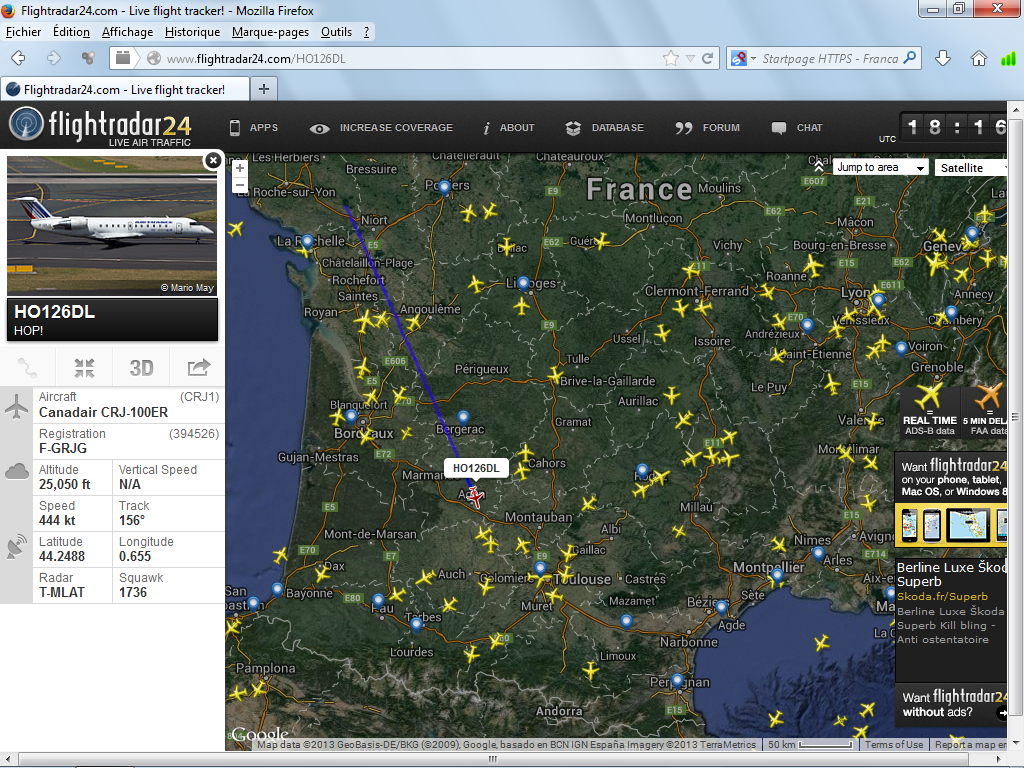Click the aircraft photo thumbnail
Screen dimensions: 1024x768
(x=112, y=226)
